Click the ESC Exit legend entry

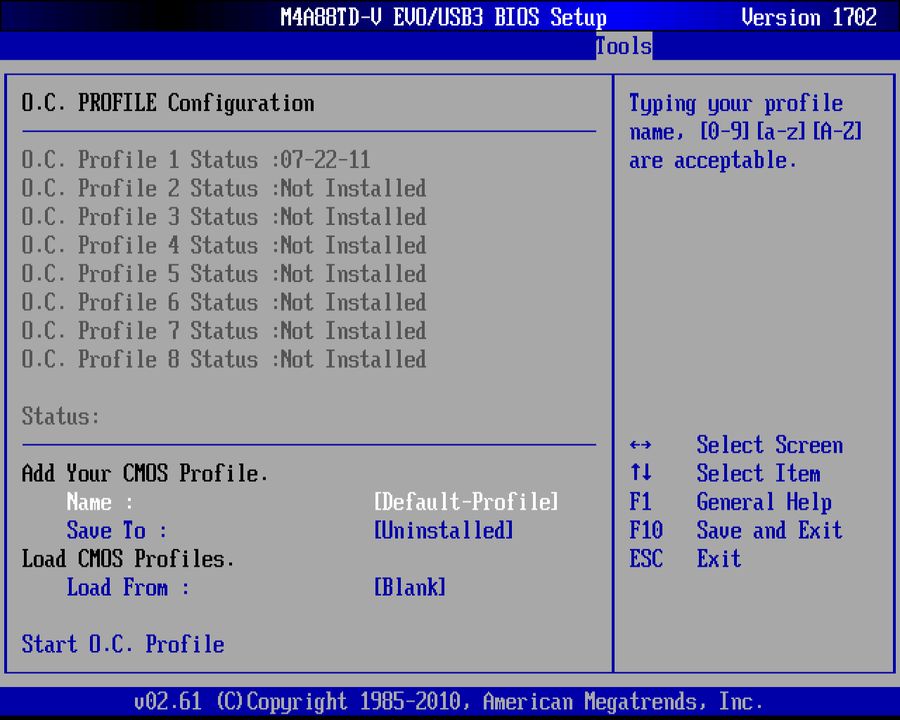tap(700, 559)
